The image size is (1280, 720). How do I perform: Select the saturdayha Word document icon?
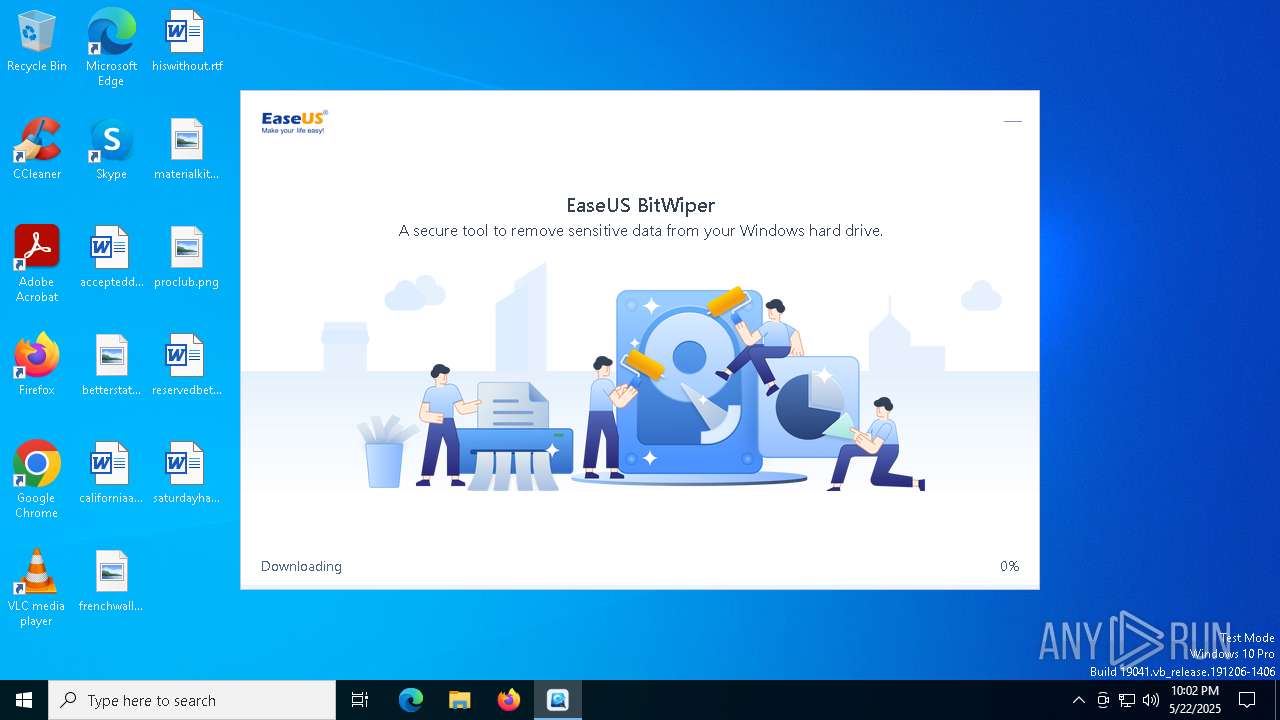(187, 473)
